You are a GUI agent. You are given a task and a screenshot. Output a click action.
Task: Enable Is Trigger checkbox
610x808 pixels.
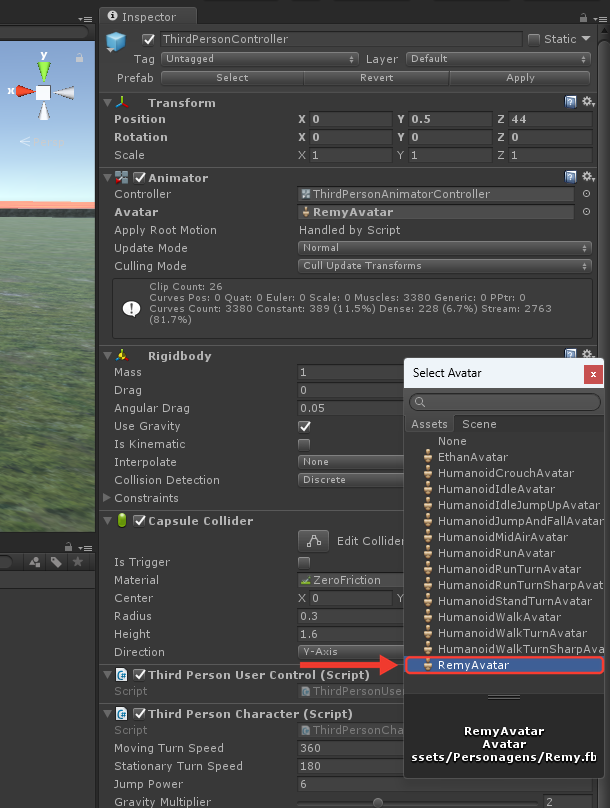[304, 562]
